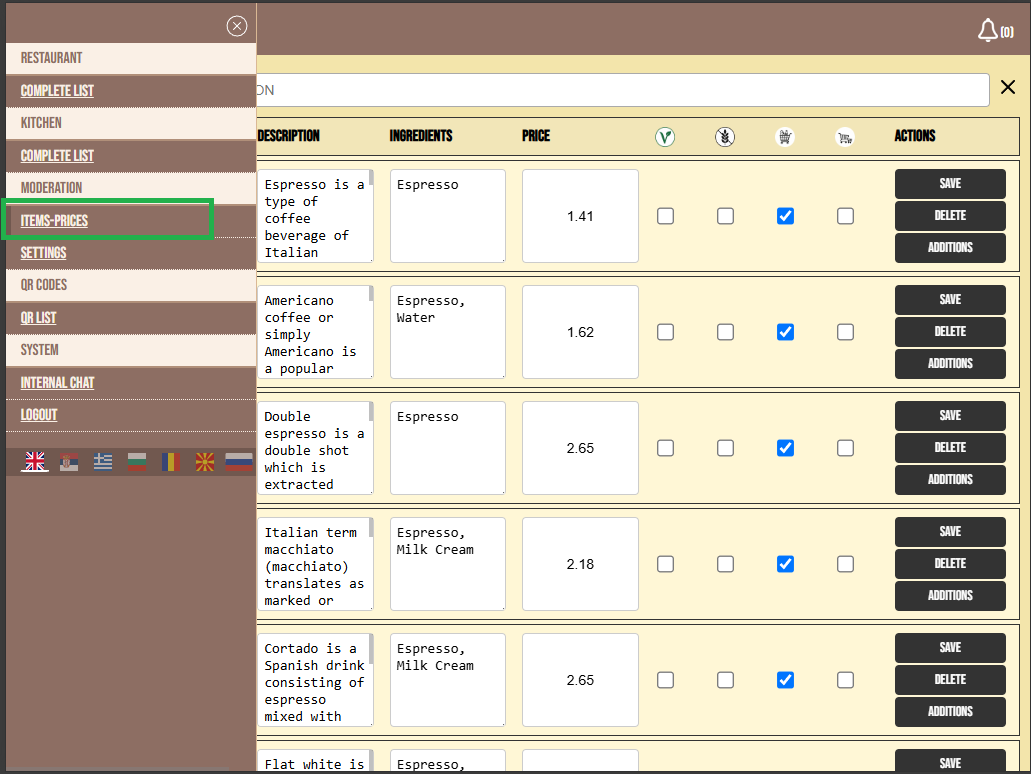Toggle vegetarian checkbox for Americano 1.62 row

pyautogui.click(x=665, y=332)
